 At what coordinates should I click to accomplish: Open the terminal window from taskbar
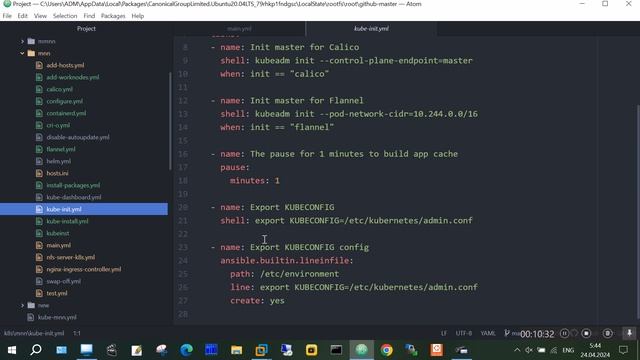336,350
